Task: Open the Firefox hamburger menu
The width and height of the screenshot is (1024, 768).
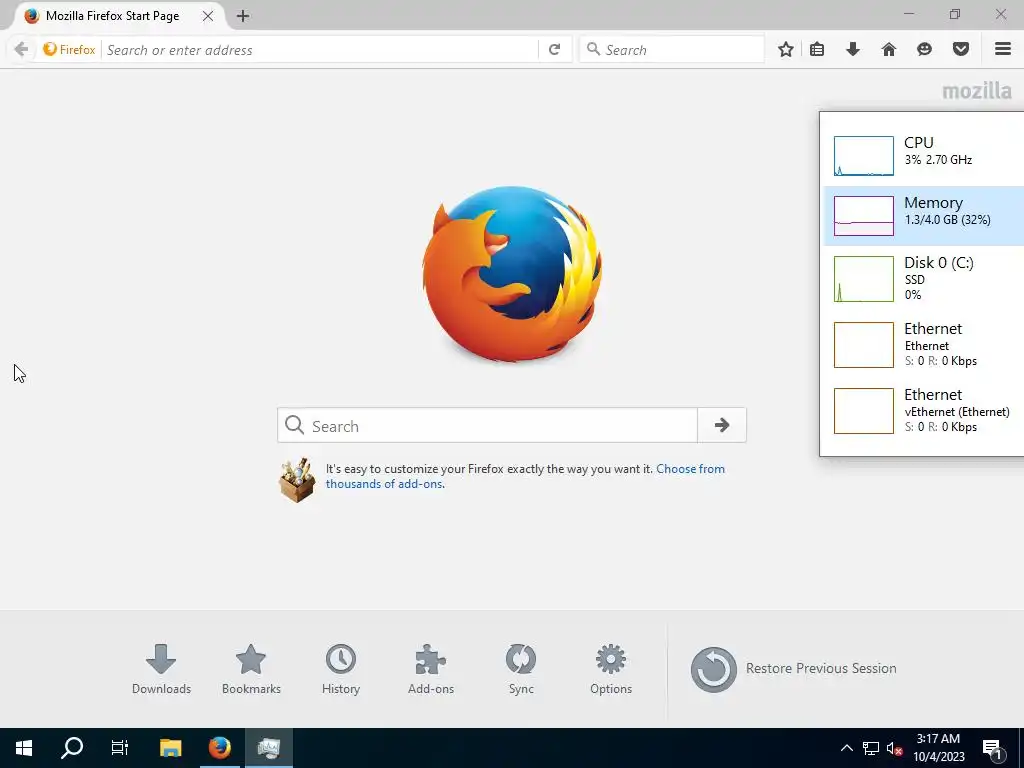Action: pos(1003,49)
